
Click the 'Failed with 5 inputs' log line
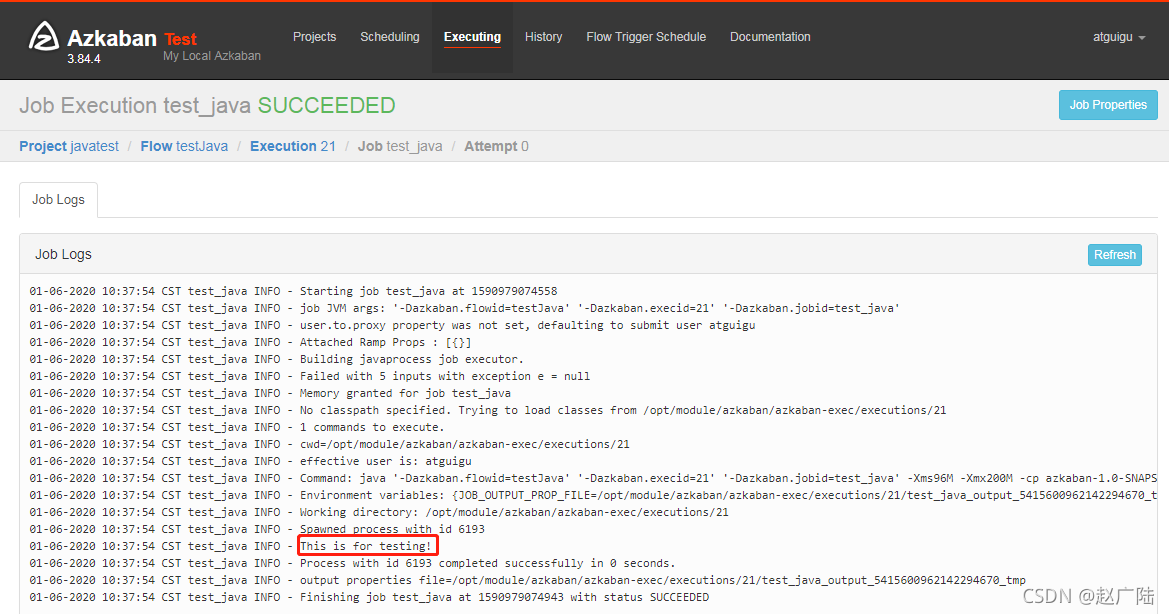(x=309, y=376)
